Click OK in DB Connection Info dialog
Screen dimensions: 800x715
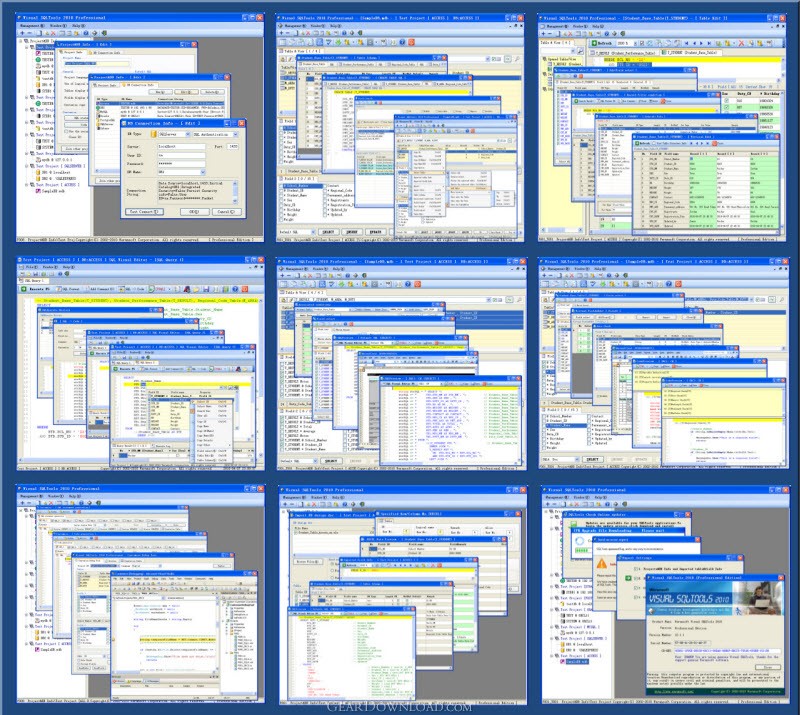click(194, 211)
